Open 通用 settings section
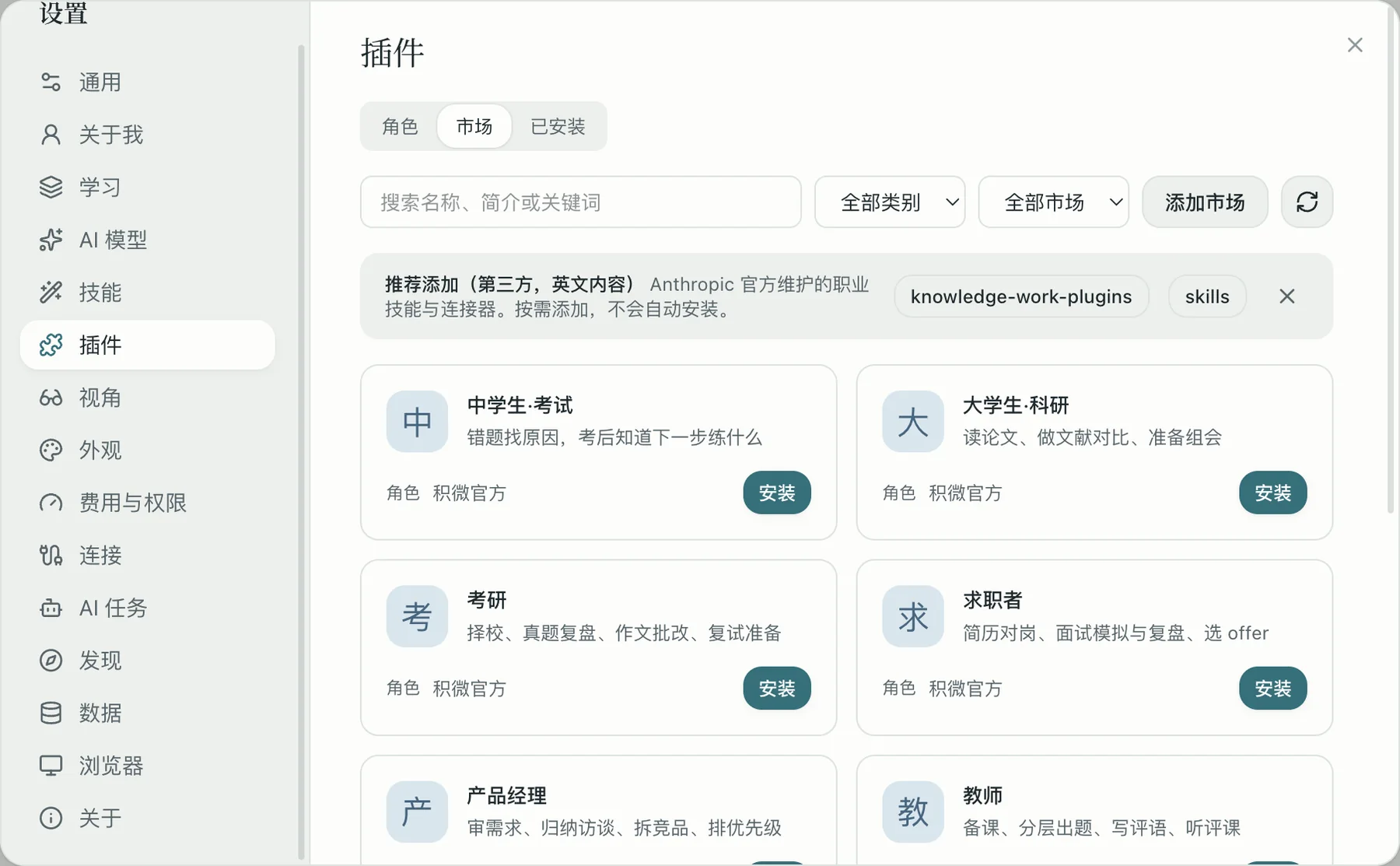The image size is (1400, 866). (x=148, y=82)
